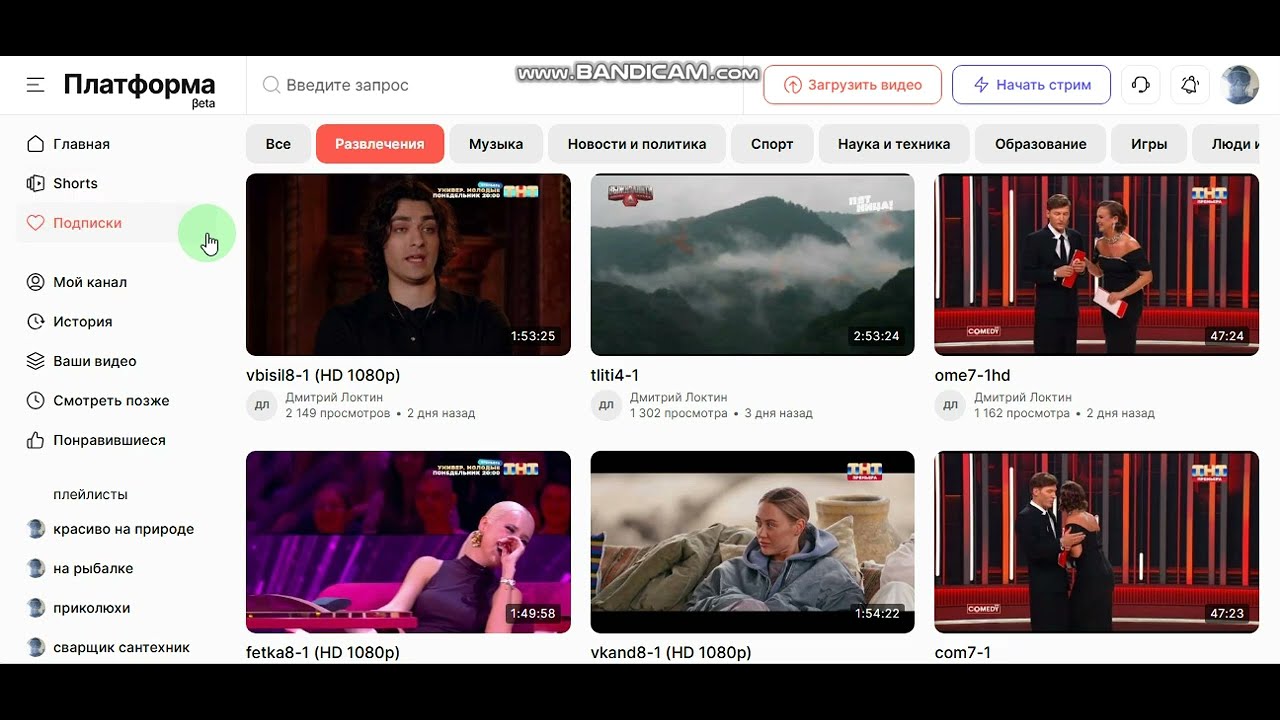This screenshot has width=1280, height=720.
Task: Click the Подписки heart icon
Action: pos(36,223)
